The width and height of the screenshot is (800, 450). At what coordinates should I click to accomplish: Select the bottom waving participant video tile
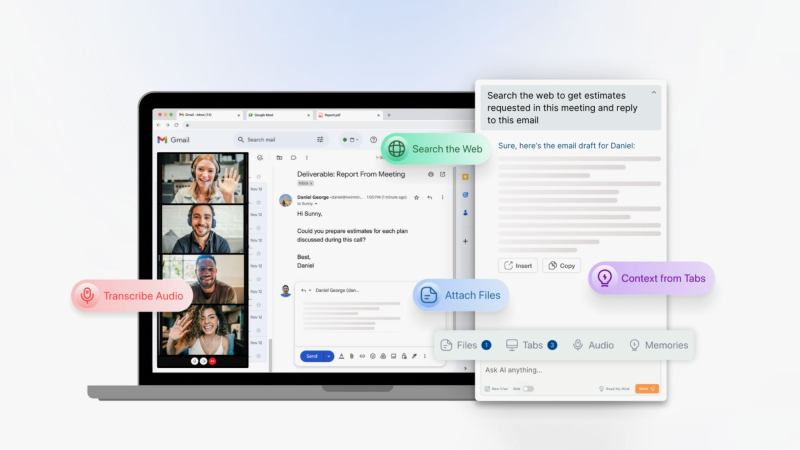(x=203, y=330)
